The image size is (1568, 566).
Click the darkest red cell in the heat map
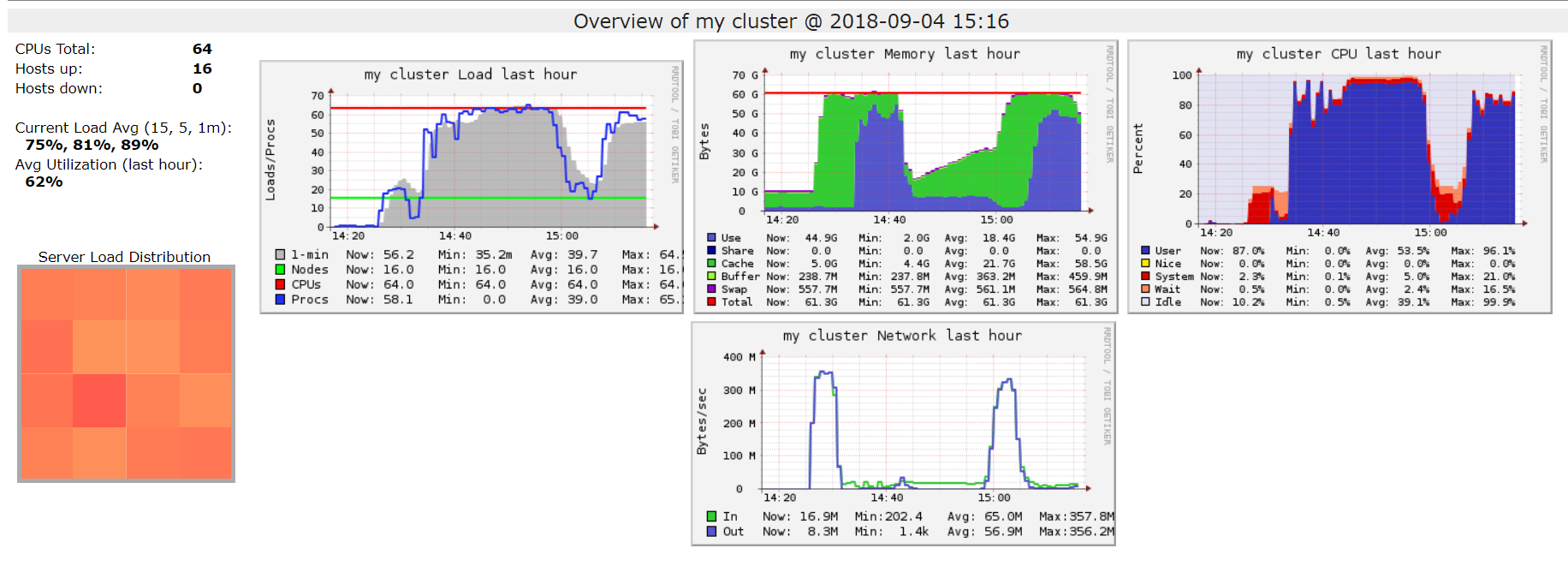pos(99,400)
